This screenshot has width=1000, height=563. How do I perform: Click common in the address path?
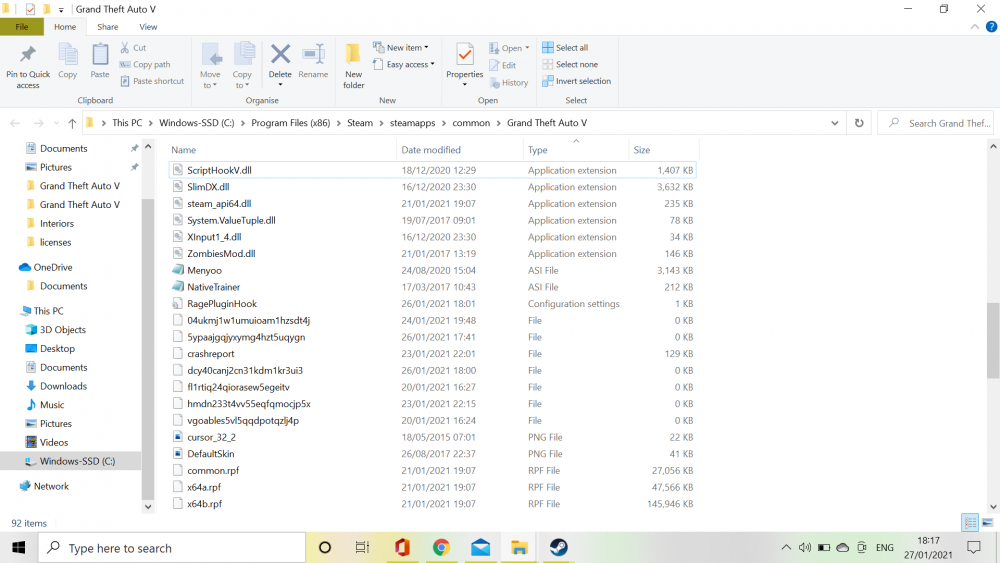coord(471,123)
